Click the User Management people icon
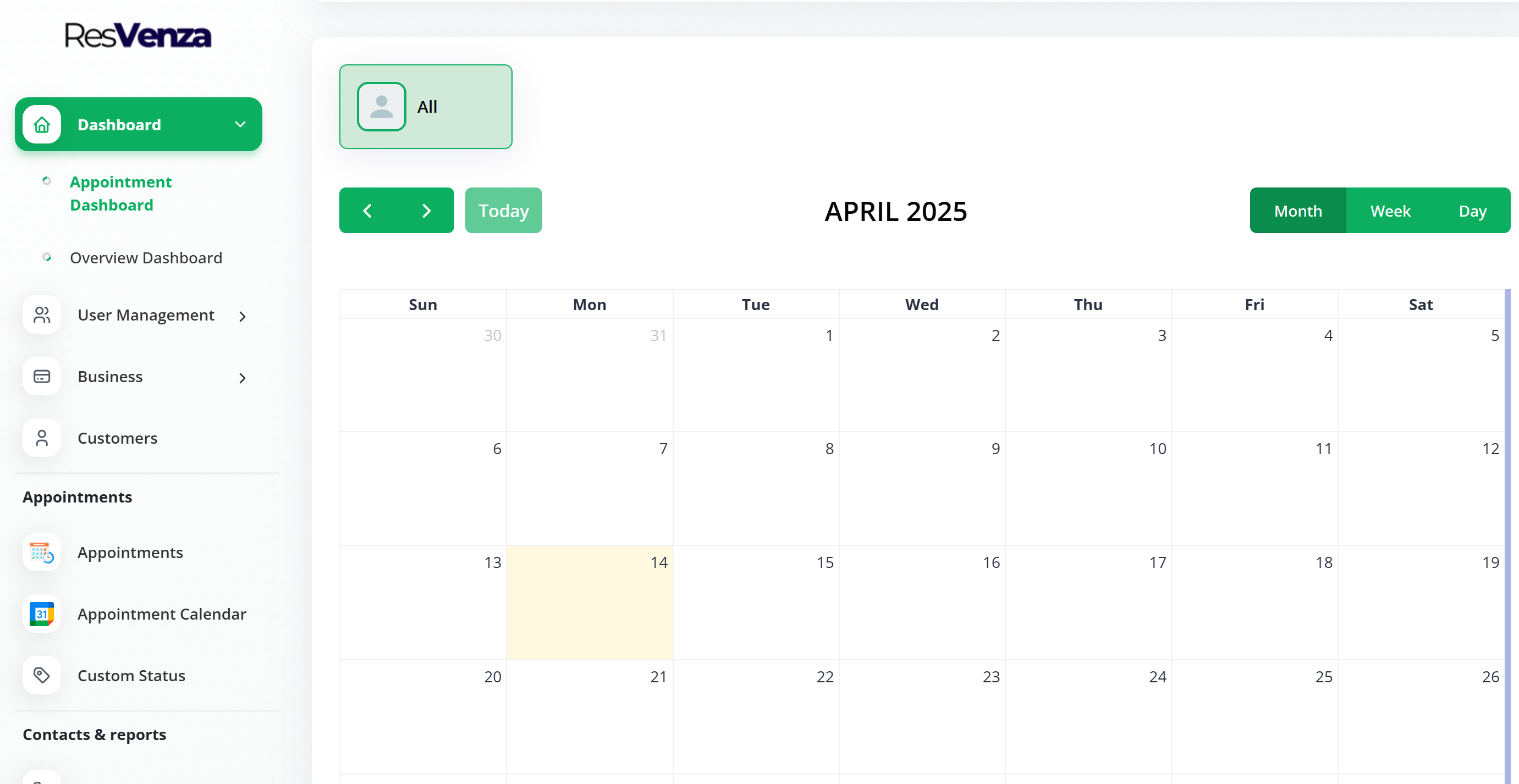This screenshot has width=1519, height=784. pos(41,315)
